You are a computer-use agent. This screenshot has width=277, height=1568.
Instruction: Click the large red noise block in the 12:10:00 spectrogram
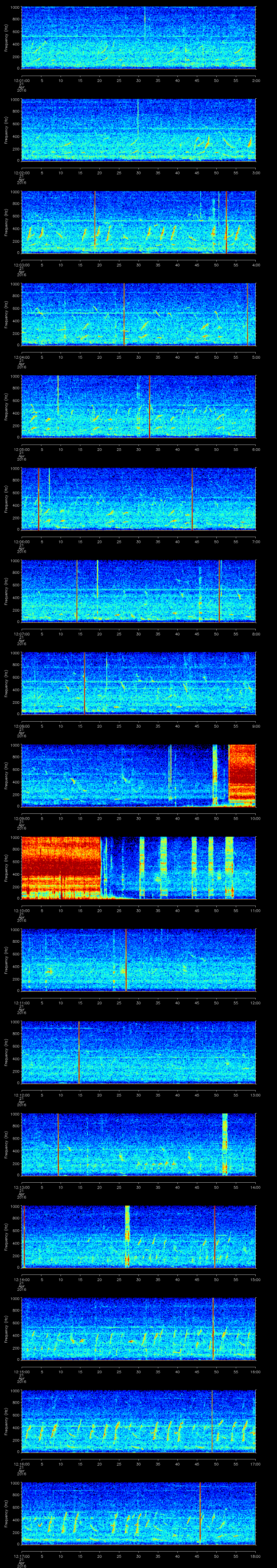(61, 868)
